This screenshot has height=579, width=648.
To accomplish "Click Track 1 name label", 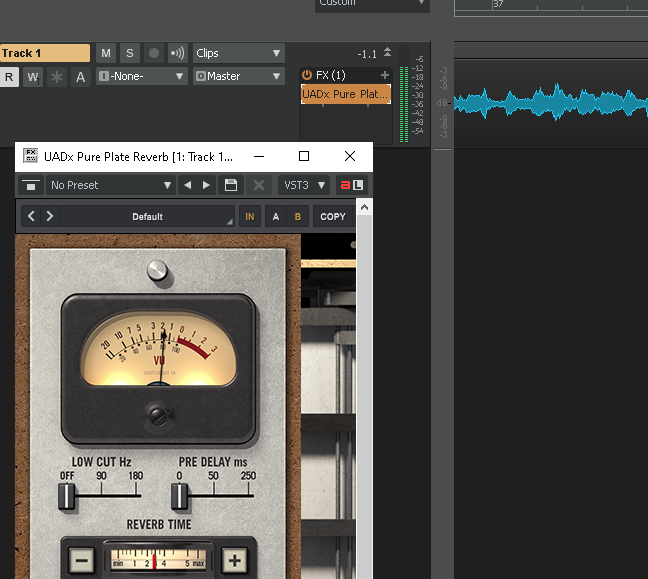I will tap(45, 53).
